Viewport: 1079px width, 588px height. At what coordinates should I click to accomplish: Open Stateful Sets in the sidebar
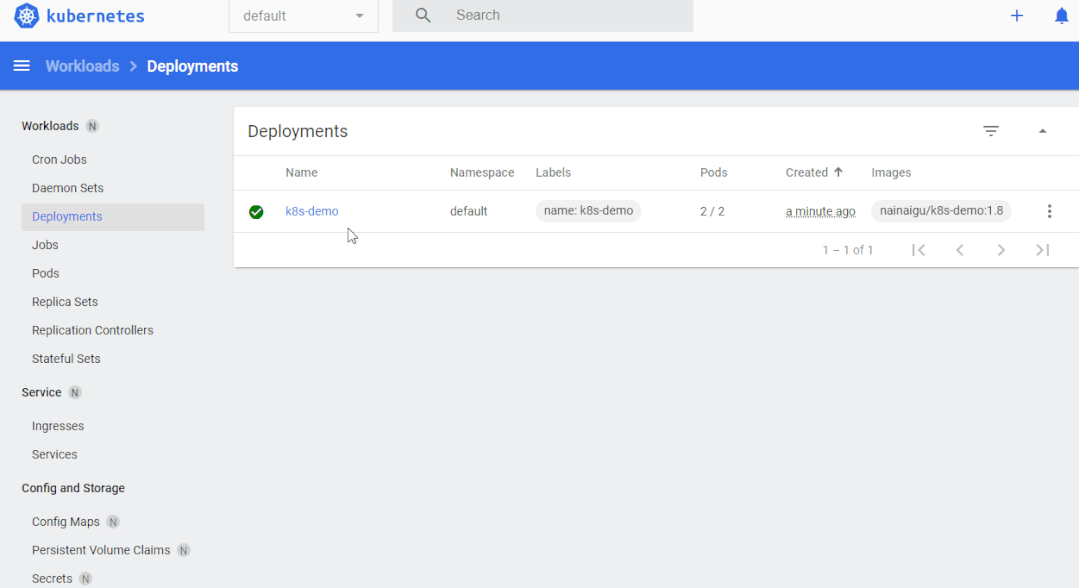pyautogui.click(x=66, y=359)
